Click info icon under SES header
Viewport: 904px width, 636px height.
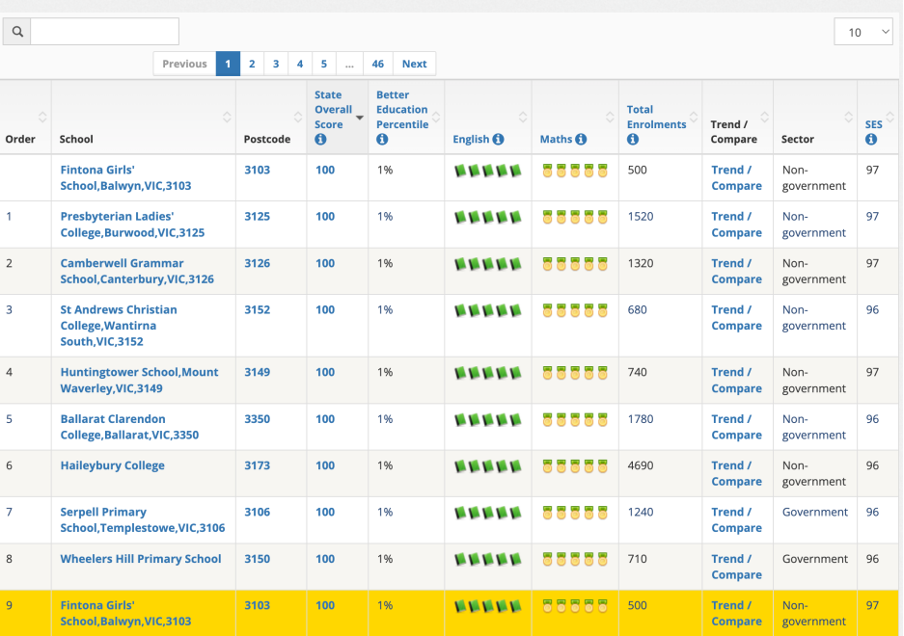pyautogui.click(x=871, y=140)
